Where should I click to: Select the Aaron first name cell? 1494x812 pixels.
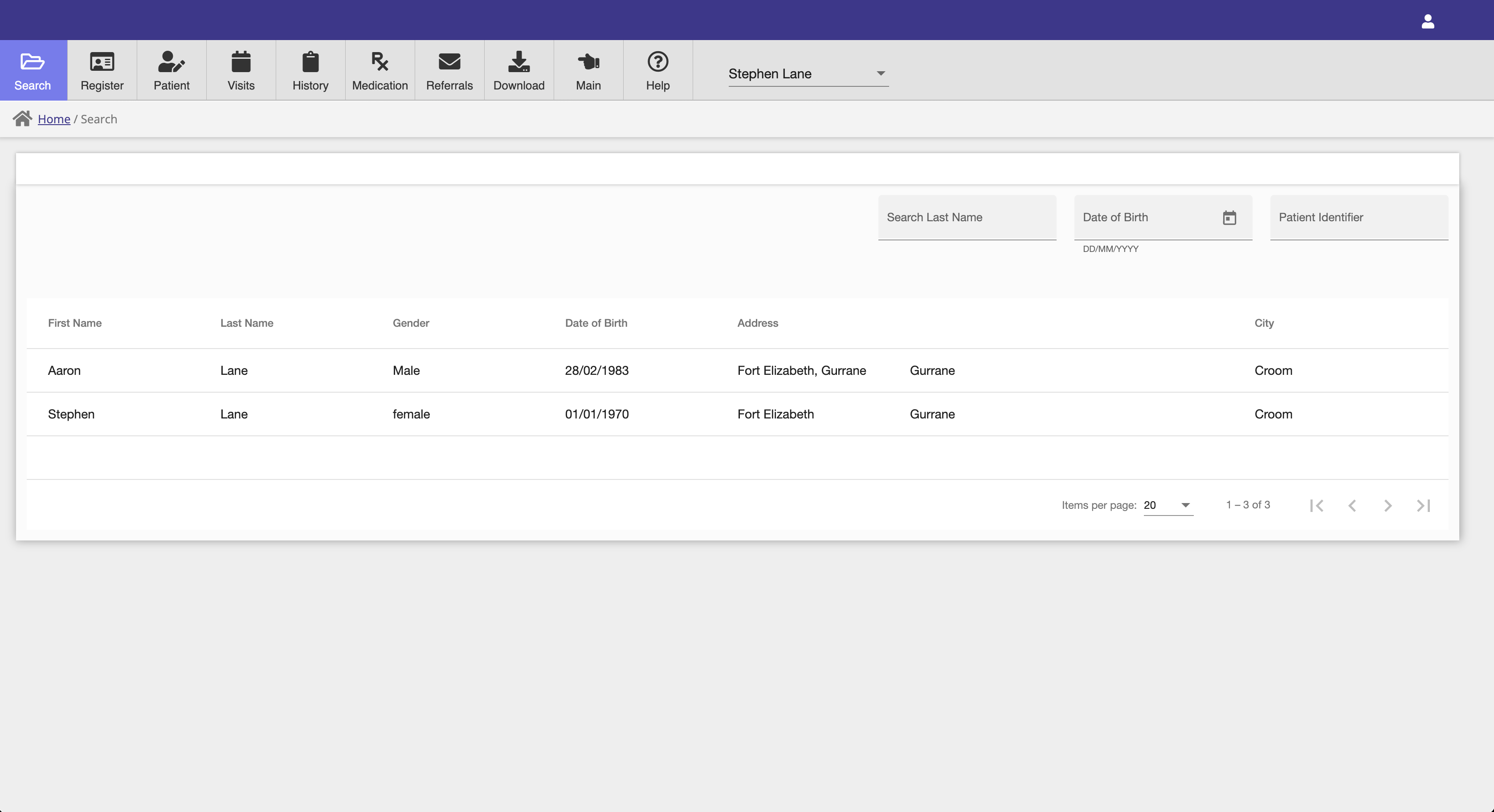[x=65, y=370]
